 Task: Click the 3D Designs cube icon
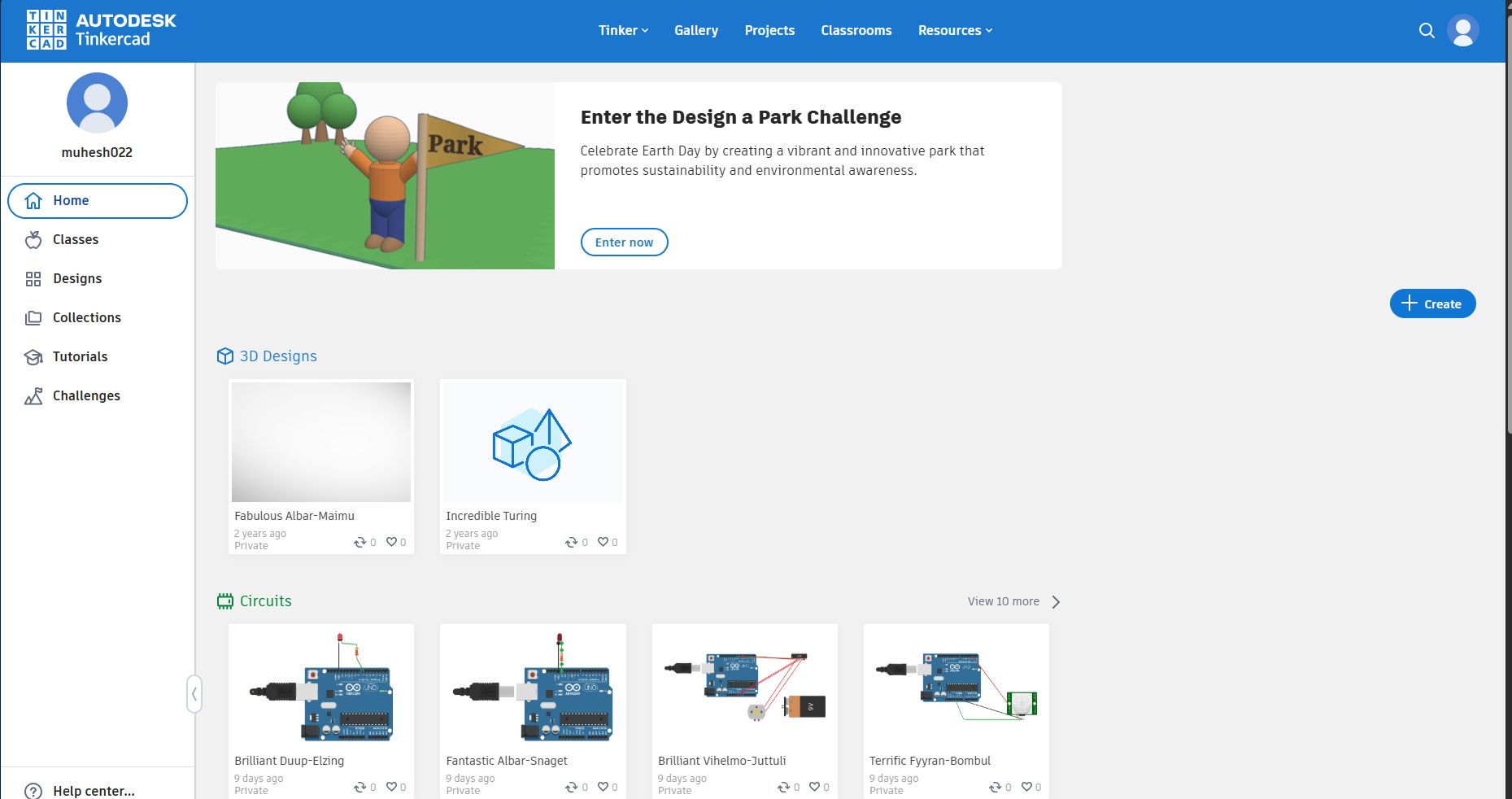pos(225,356)
